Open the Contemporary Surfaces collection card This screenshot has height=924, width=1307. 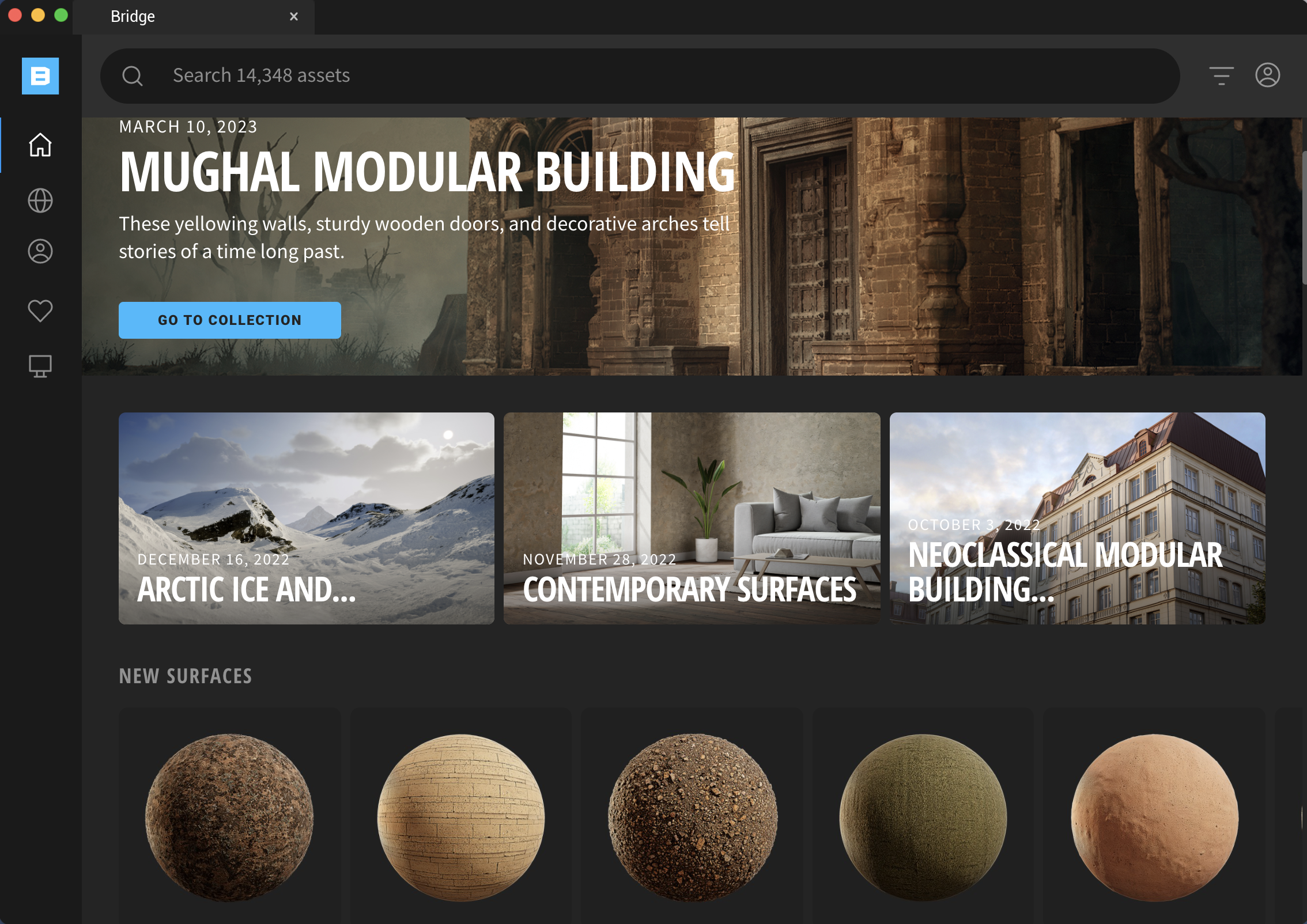(x=692, y=518)
